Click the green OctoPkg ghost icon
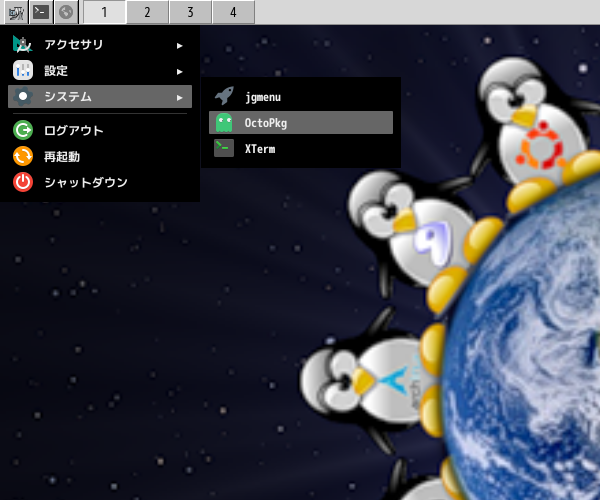This screenshot has width=600, height=500. pos(224,122)
